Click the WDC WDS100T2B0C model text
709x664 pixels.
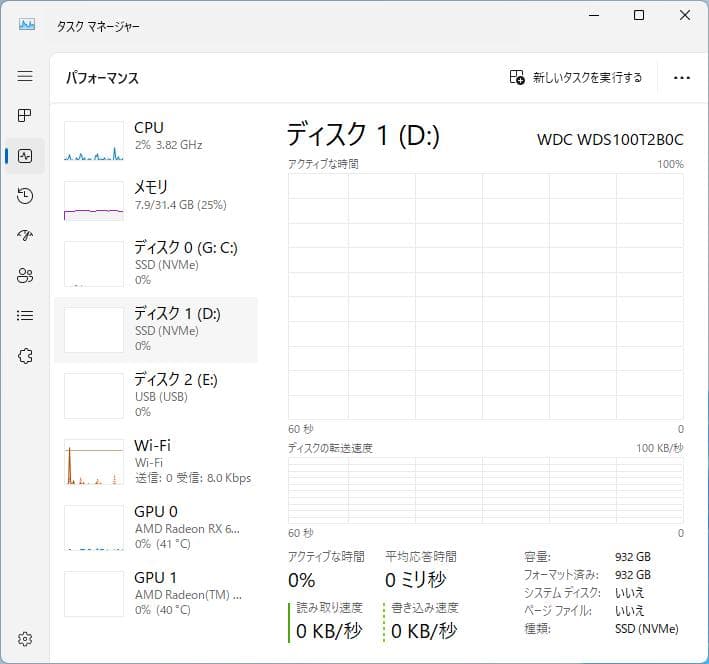[x=610, y=140]
